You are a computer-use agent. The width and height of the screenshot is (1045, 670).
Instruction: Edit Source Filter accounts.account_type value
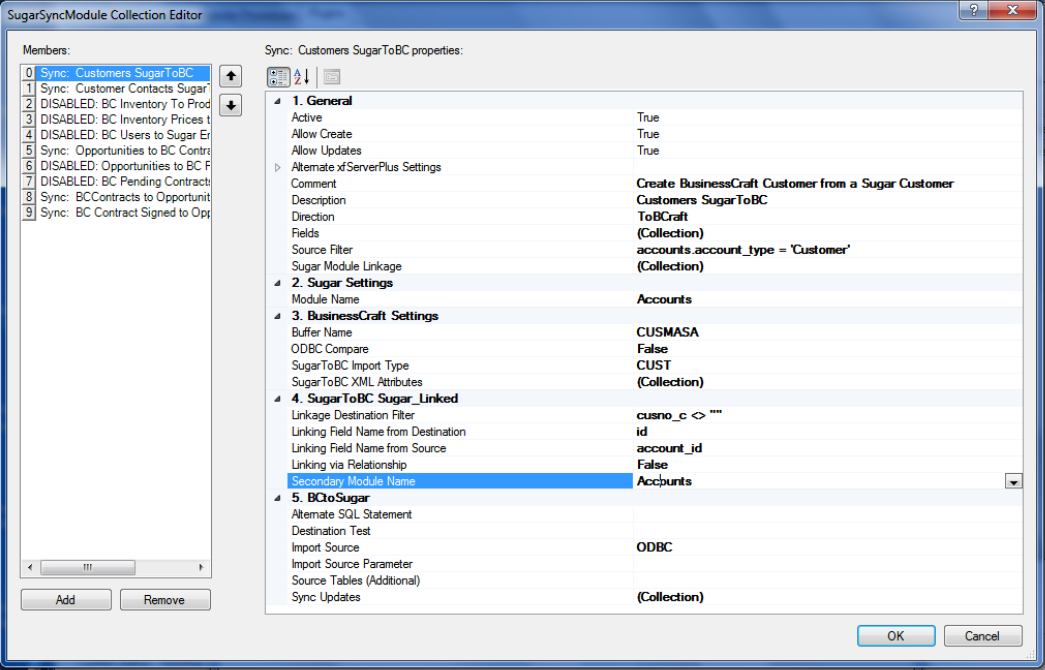827,250
